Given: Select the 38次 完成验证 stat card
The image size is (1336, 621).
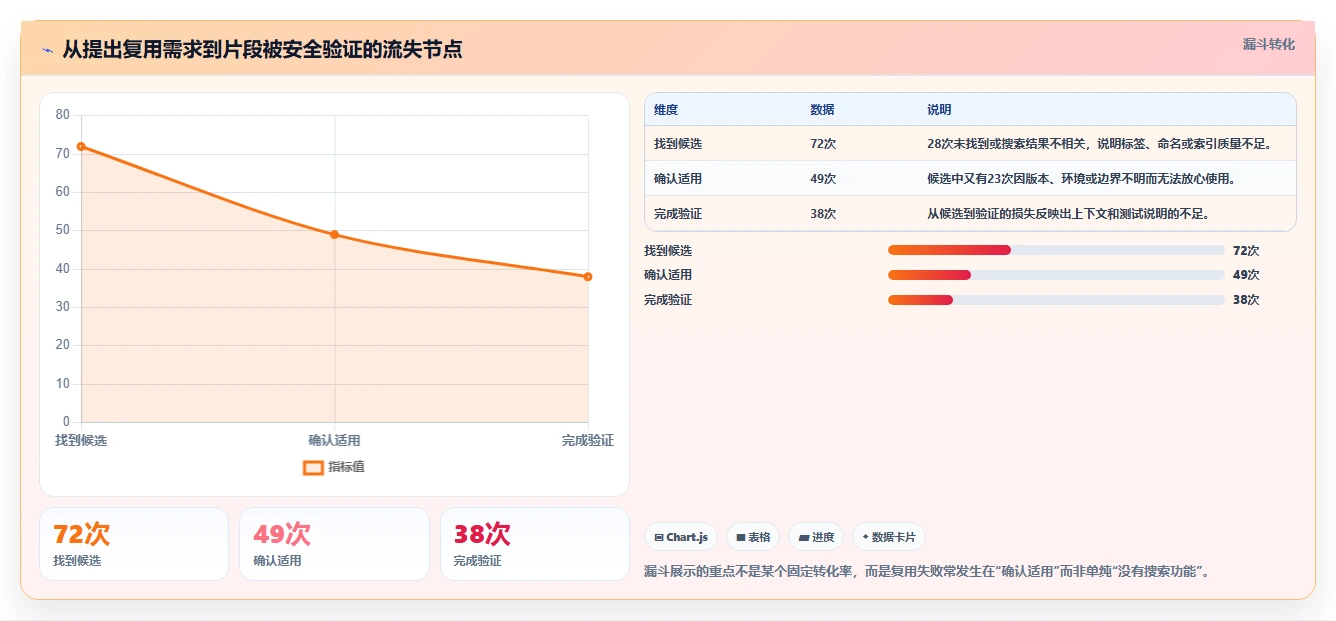Looking at the screenshot, I should click(535, 544).
